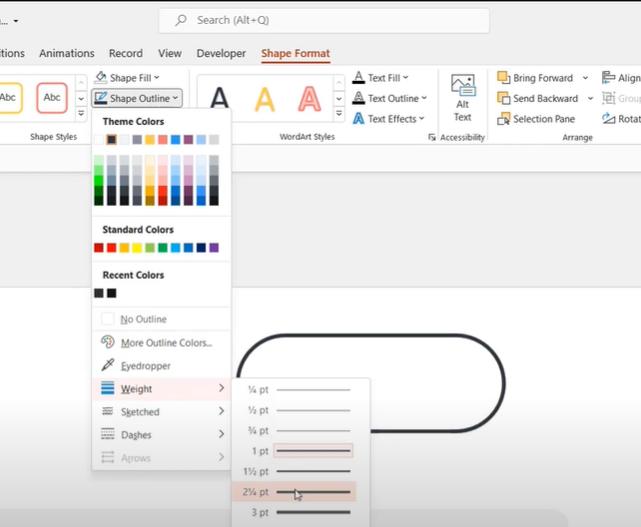Click the search magnifier icon

tap(181, 20)
